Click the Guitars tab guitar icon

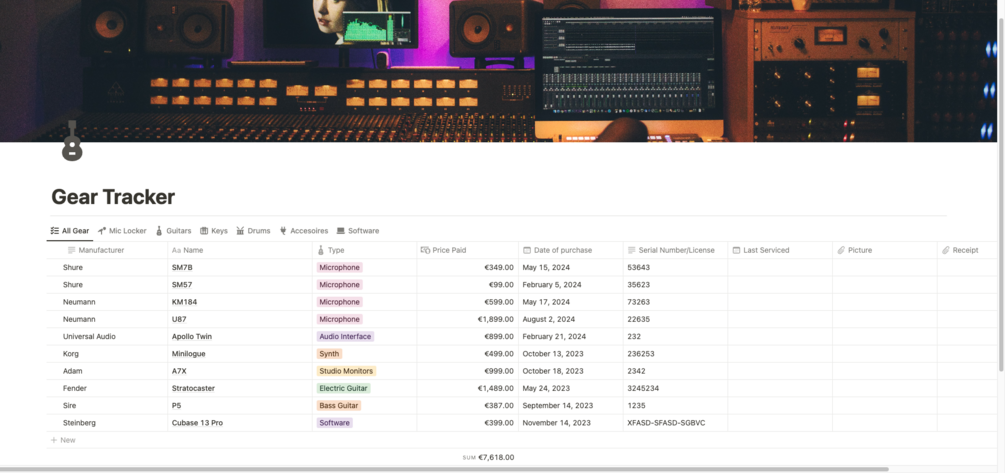tap(159, 231)
